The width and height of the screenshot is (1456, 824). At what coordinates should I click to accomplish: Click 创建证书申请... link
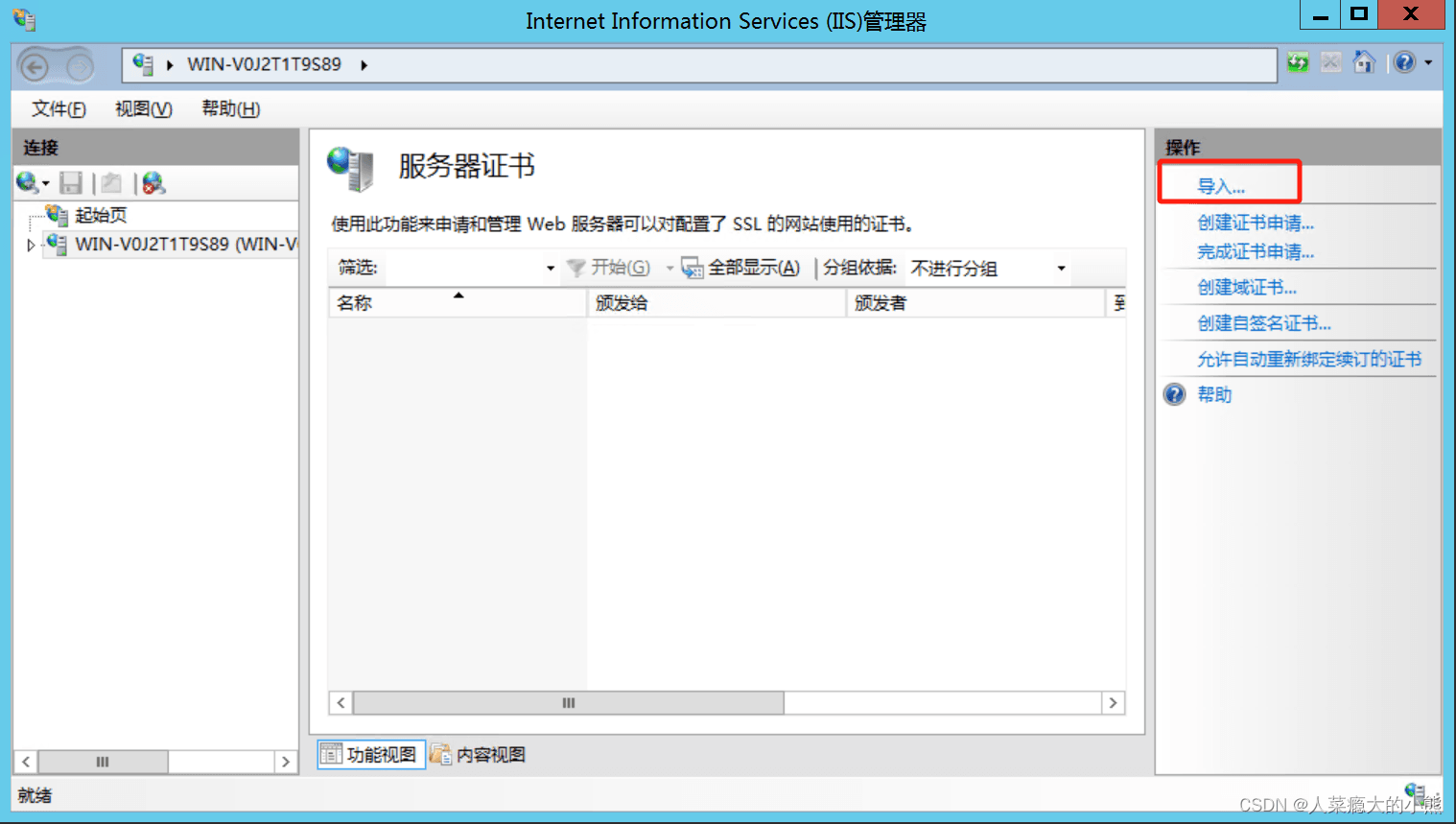tap(1255, 223)
